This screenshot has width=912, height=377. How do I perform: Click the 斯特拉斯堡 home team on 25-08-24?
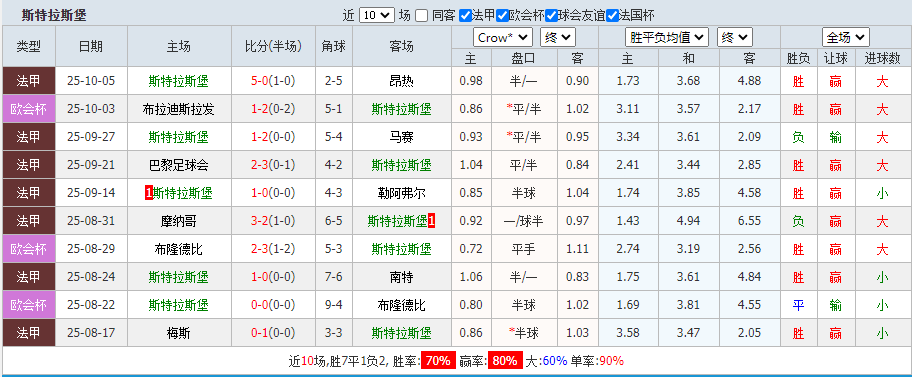tap(179, 277)
